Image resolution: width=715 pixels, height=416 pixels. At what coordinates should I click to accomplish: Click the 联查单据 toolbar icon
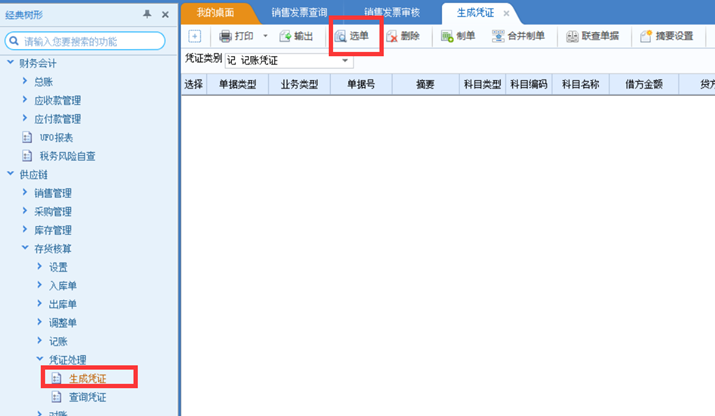[x=572, y=36]
